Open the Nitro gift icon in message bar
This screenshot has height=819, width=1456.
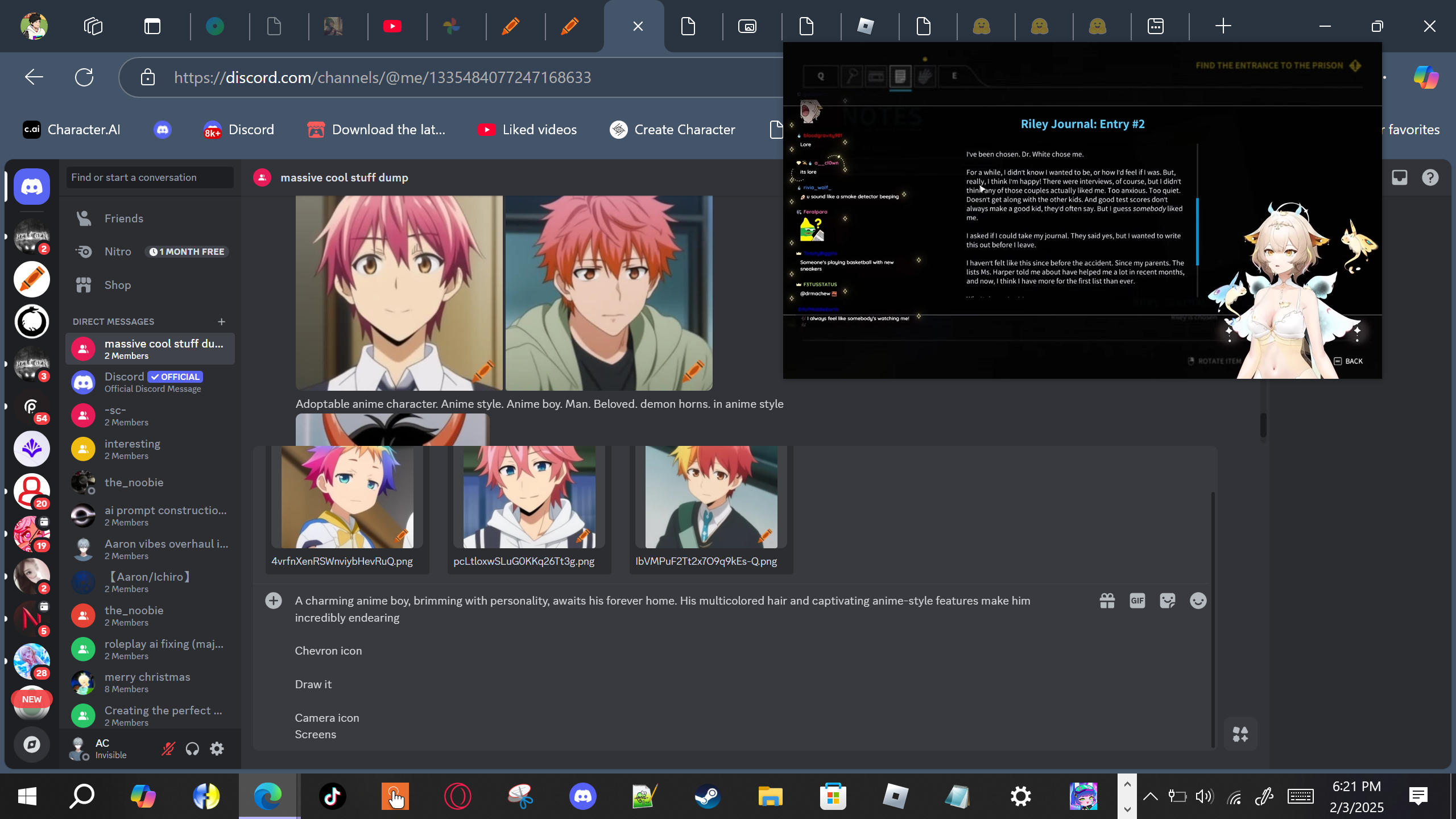[x=1107, y=601]
